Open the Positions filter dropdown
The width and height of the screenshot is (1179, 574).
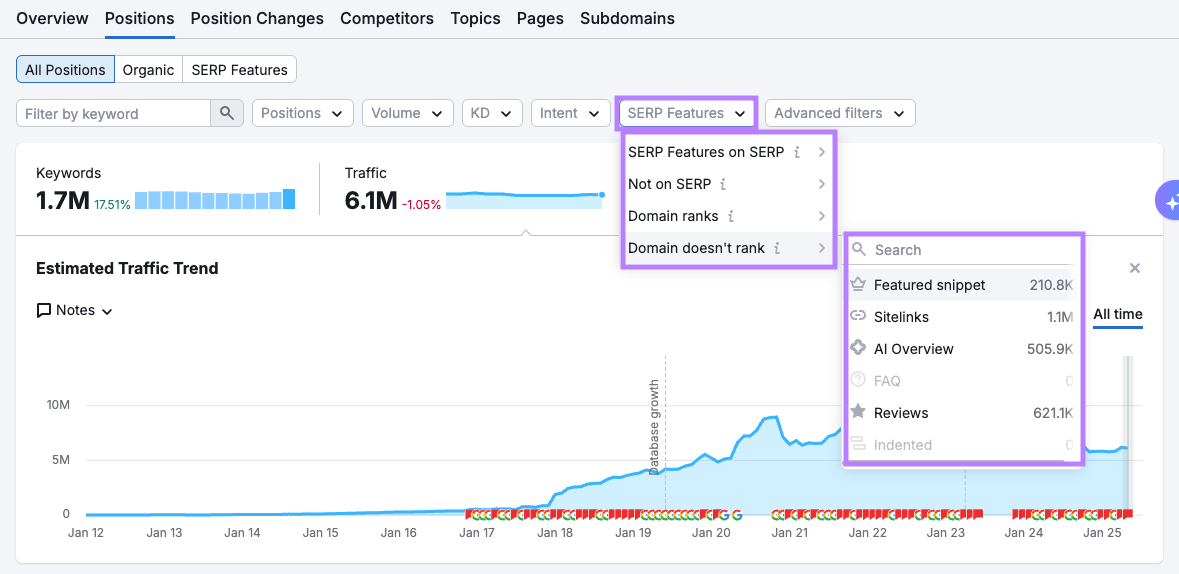[303, 114]
